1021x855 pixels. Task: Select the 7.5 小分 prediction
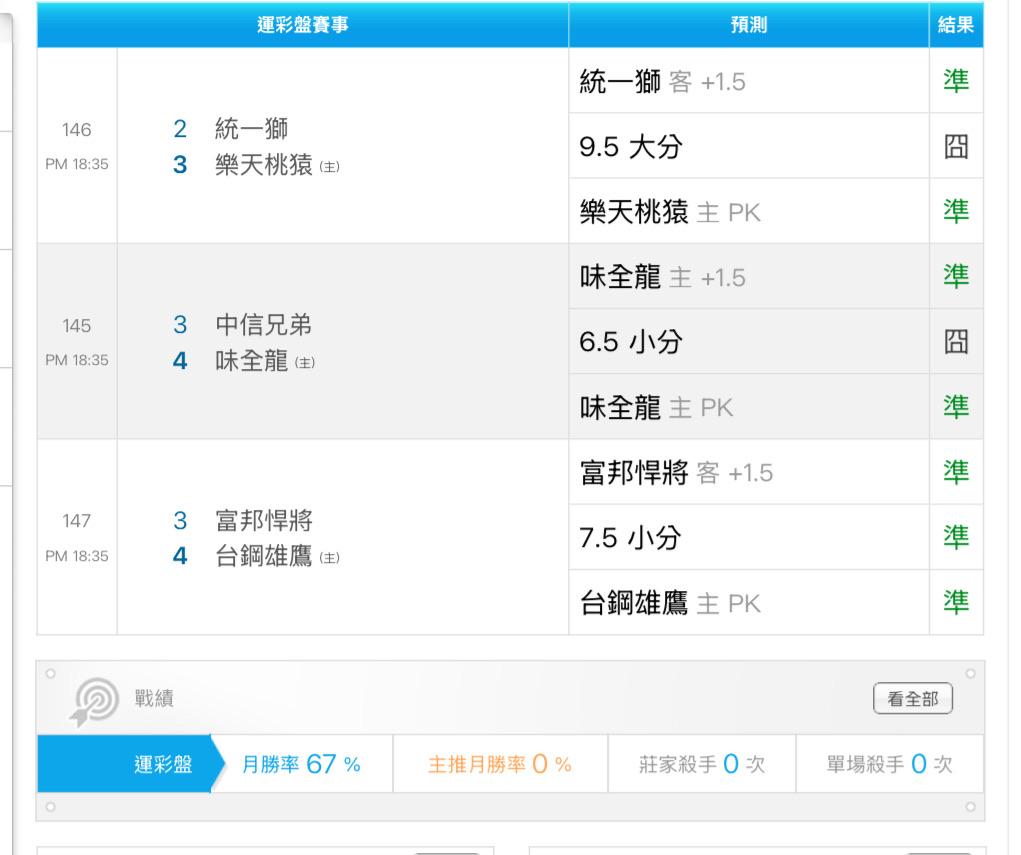pos(749,537)
